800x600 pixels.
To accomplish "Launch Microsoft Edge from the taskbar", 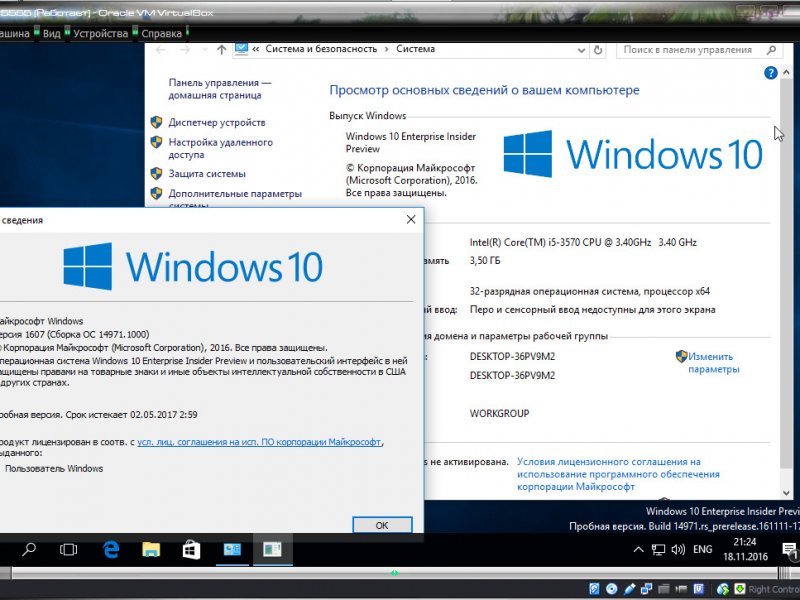I will tap(110, 549).
